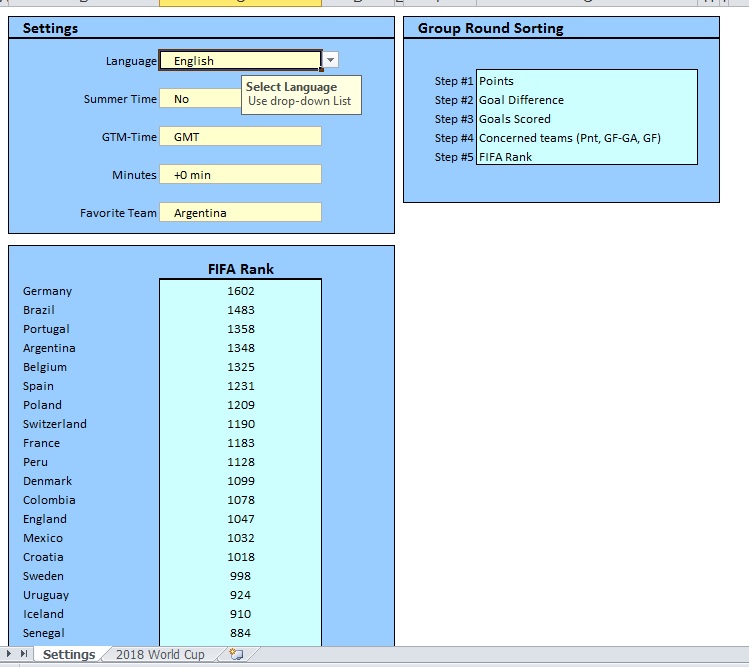749x667 pixels.
Task: Insert a new worksheet with tab icon
Action: (236, 654)
